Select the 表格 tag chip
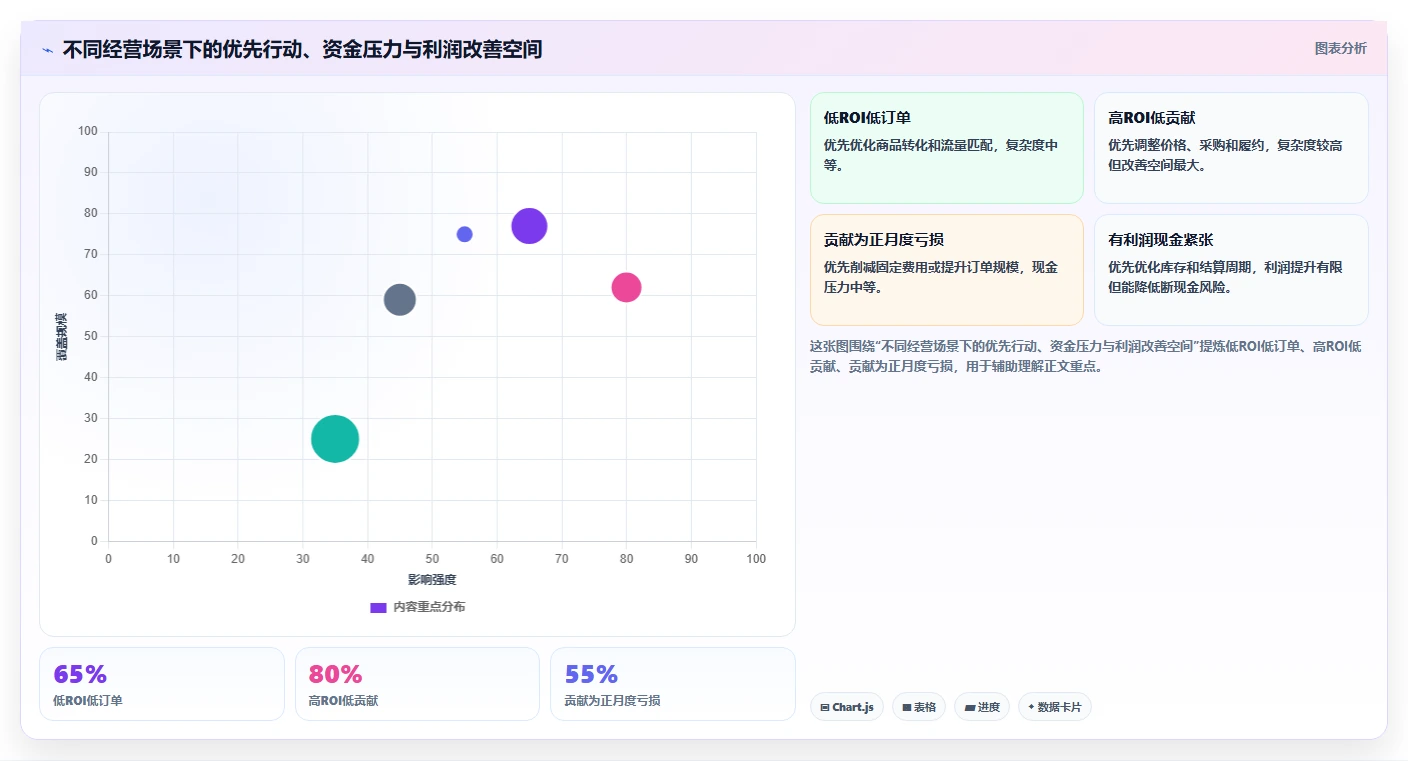1408x761 pixels. click(x=919, y=707)
